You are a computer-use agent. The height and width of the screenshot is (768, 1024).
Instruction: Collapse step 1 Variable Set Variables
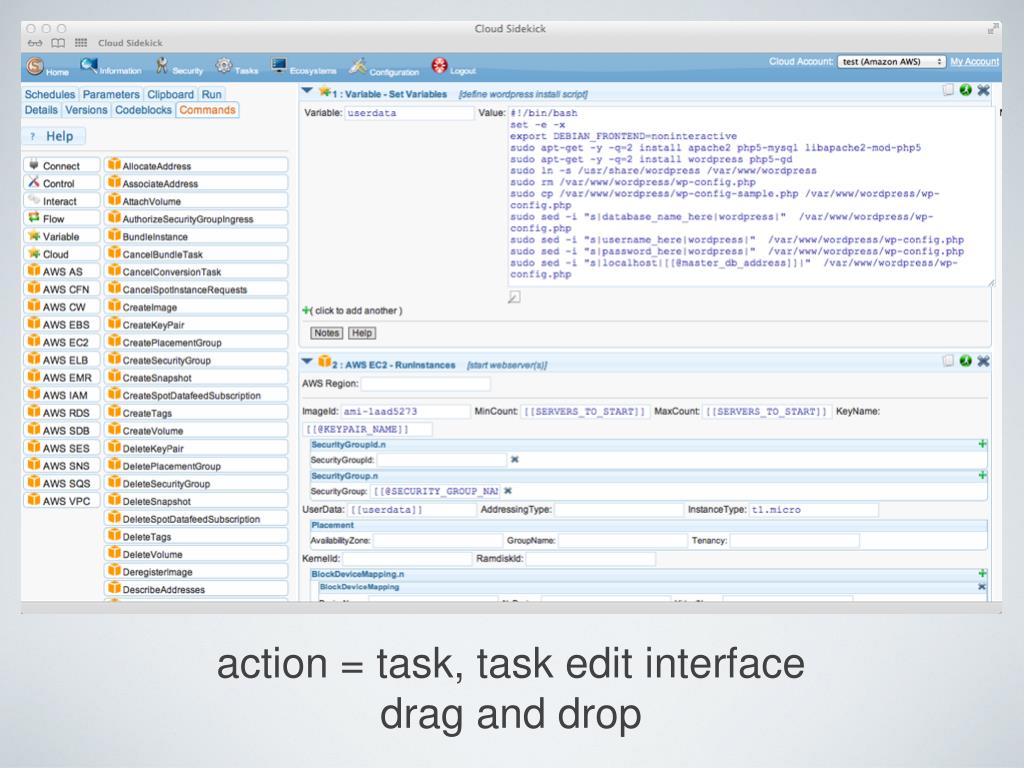[x=307, y=91]
